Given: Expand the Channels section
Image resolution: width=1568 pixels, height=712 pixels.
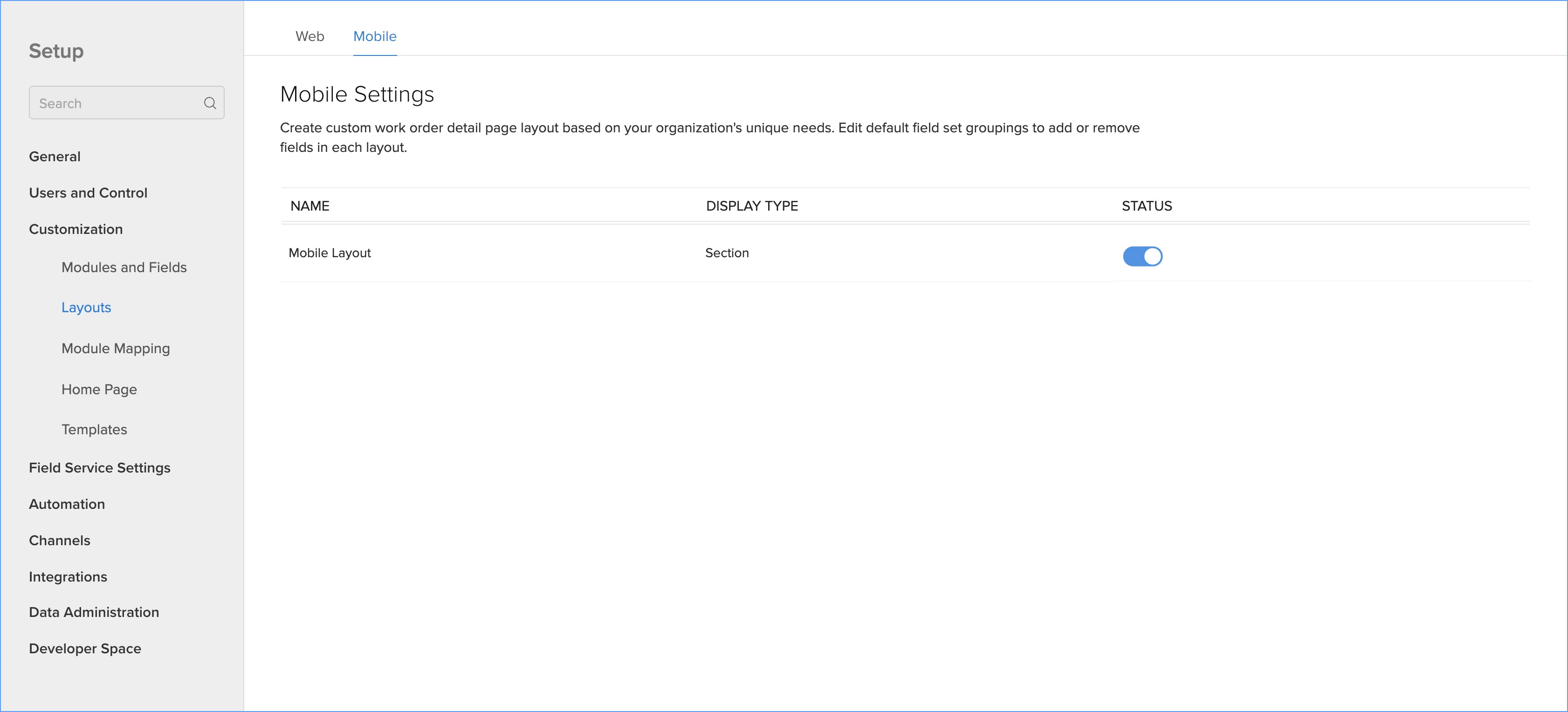Looking at the screenshot, I should point(60,541).
